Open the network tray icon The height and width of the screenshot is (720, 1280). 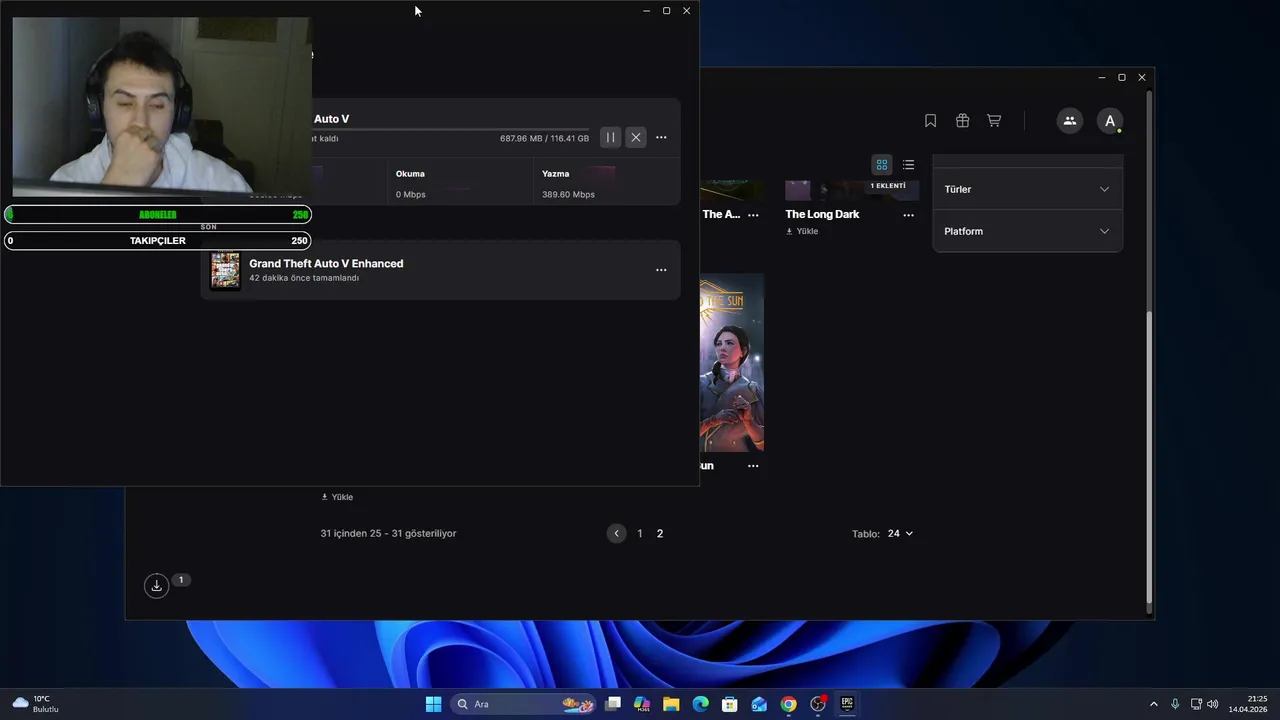(1196, 704)
